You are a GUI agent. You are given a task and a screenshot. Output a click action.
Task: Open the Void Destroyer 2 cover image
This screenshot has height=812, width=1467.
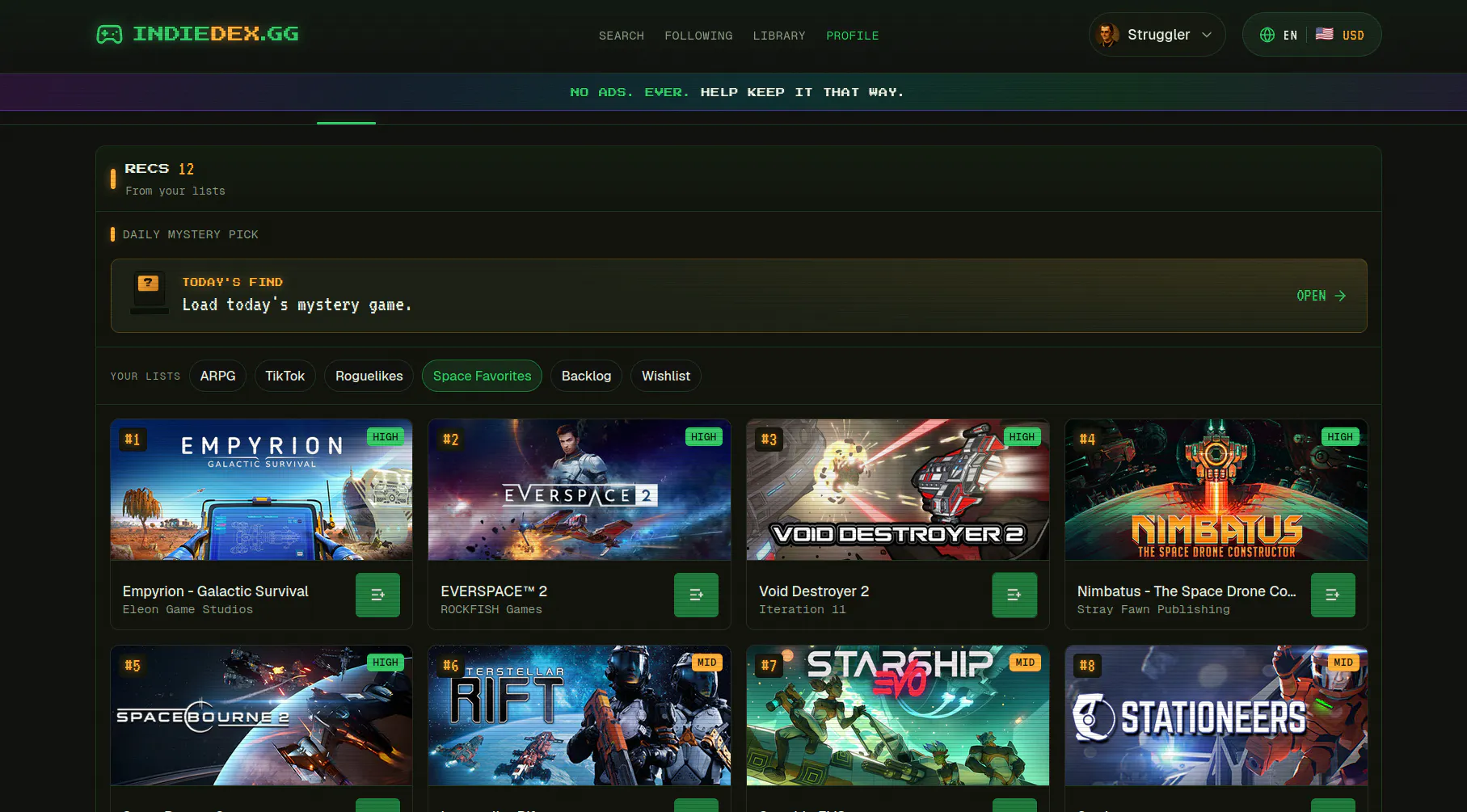tap(898, 490)
